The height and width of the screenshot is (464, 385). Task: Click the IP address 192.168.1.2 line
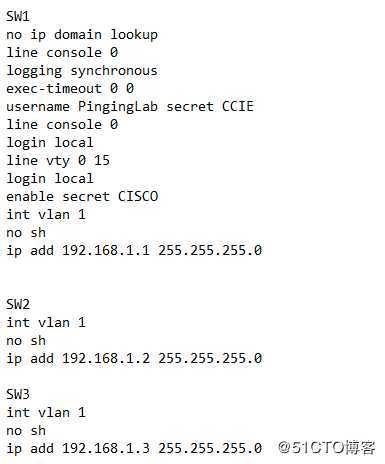[x=134, y=359]
